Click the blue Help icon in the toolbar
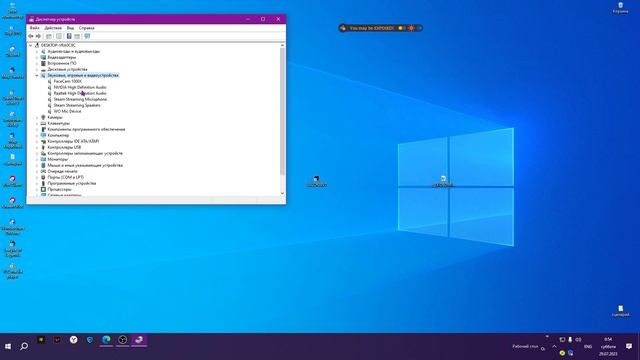This screenshot has height=360, width=640. tap(69, 36)
